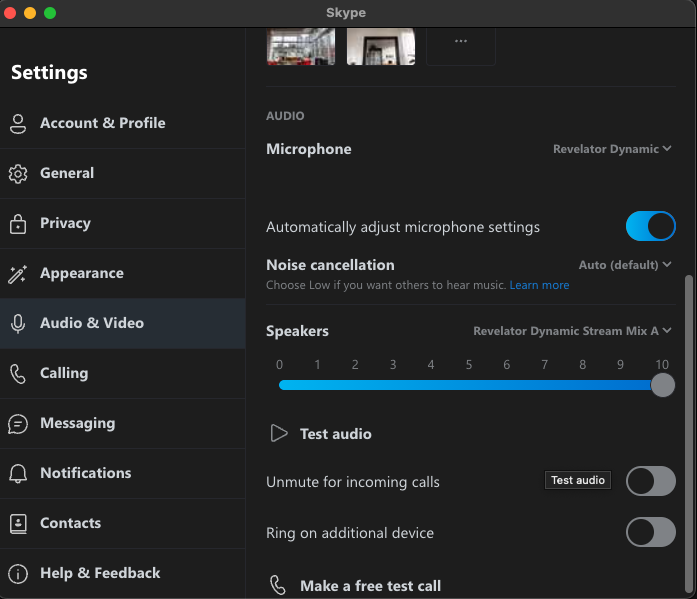Click the Account & Profile person icon
Viewport: 697px width, 599px height.
tap(18, 124)
